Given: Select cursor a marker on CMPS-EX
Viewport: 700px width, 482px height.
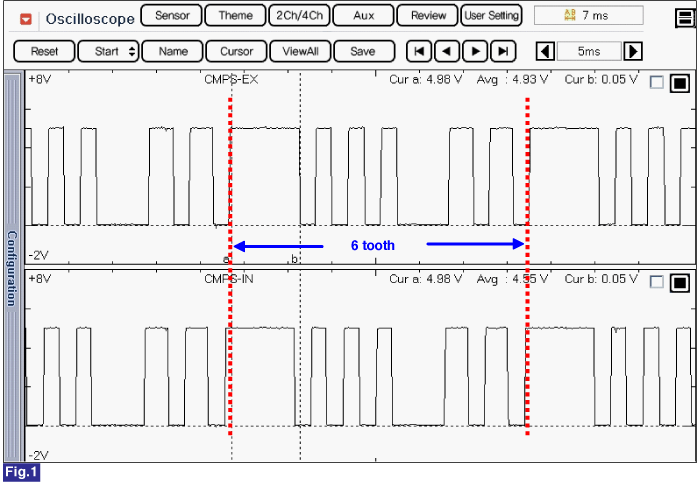Looking at the screenshot, I should [226, 258].
